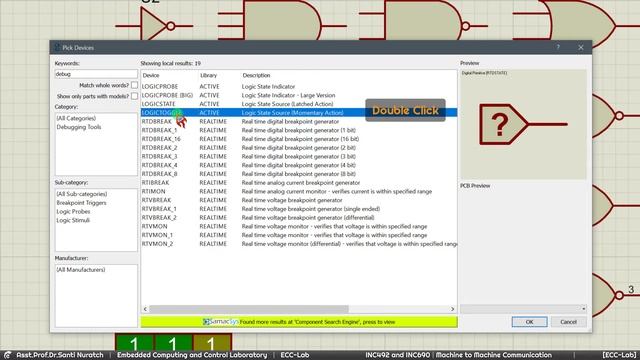This screenshot has height=360, width=640.
Task: Select (All Sub-categories) entry
Action: tap(82, 194)
